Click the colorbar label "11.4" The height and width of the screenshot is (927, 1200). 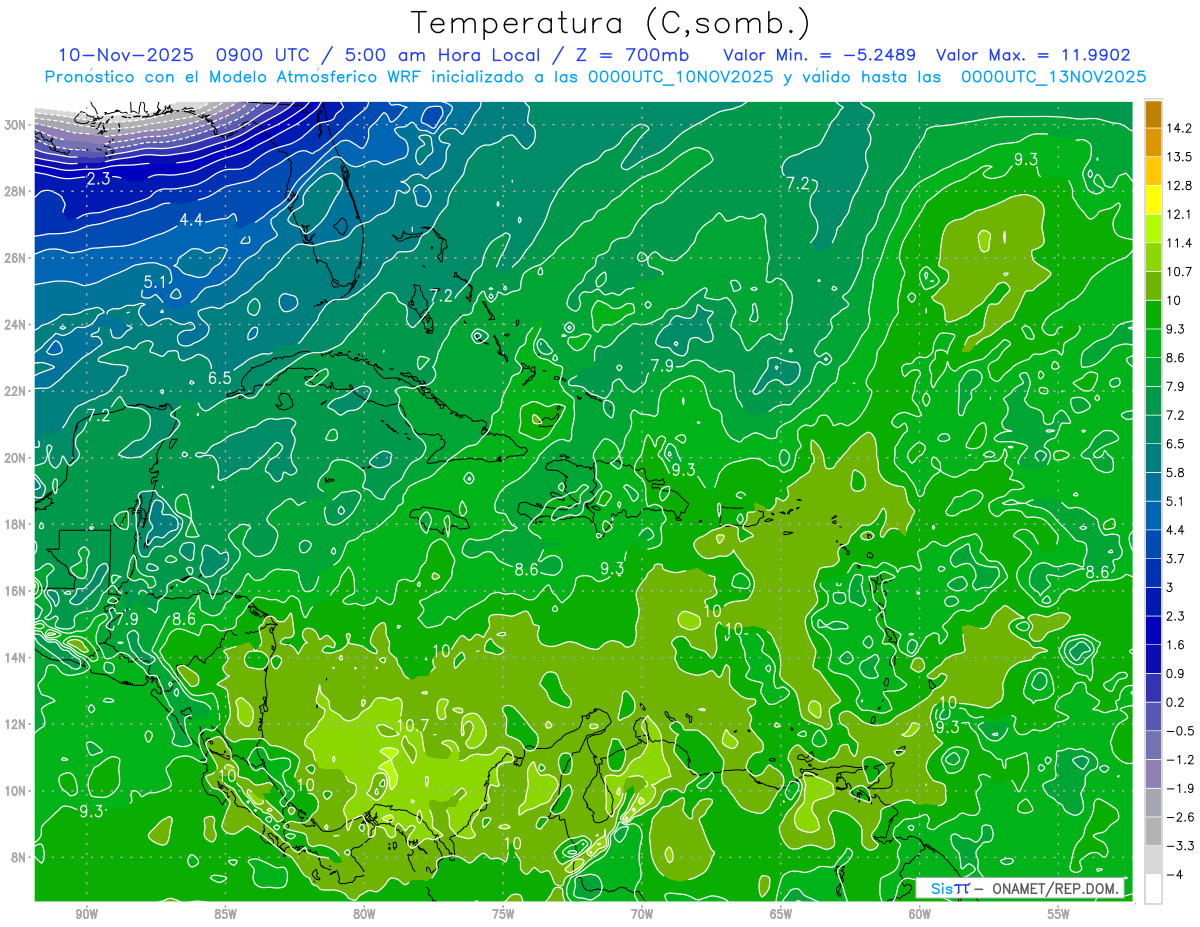(1179, 243)
